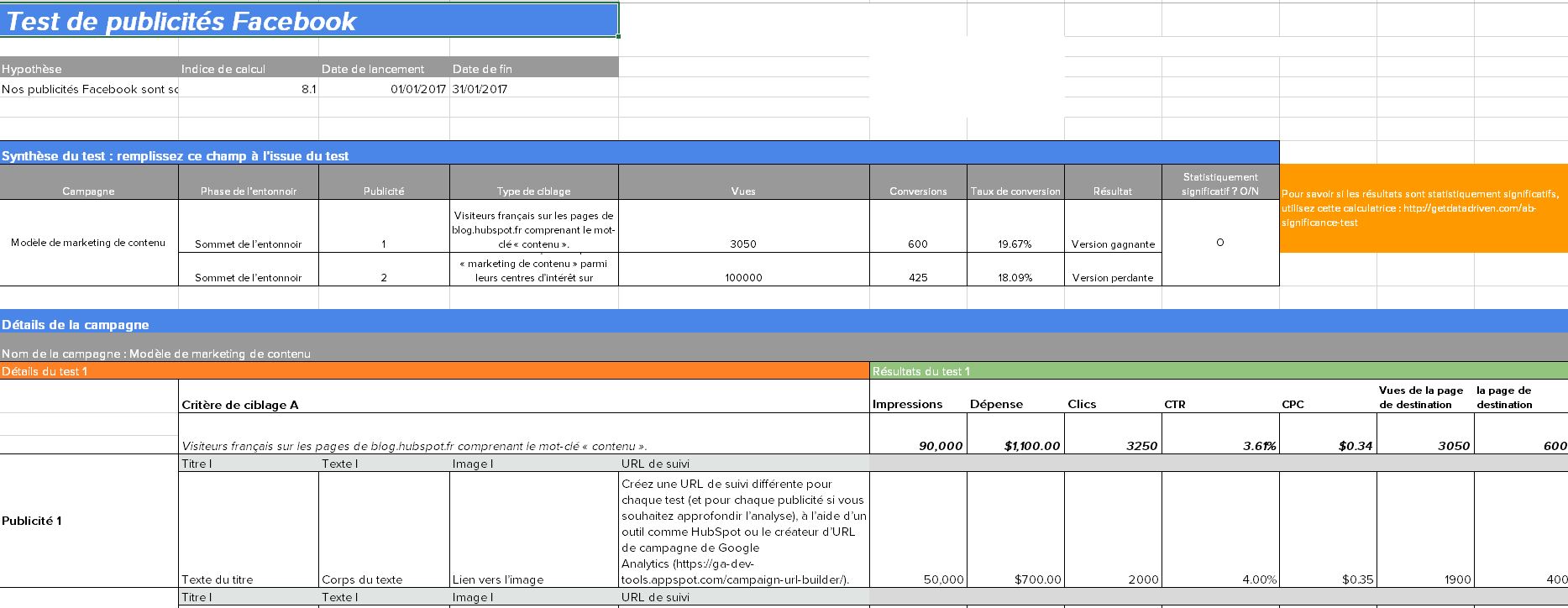The width and height of the screenshot is (1568, 608).
Task: Select the "Date de fin" header cell
Action: point(534,69)
